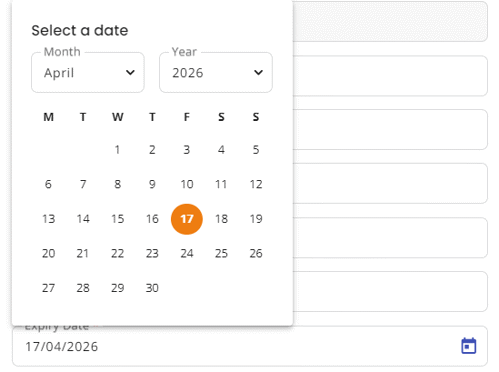Pick date 15 on the calendar
The height and width of the screenshot is (372, 499).
click(x=117, y=219)
